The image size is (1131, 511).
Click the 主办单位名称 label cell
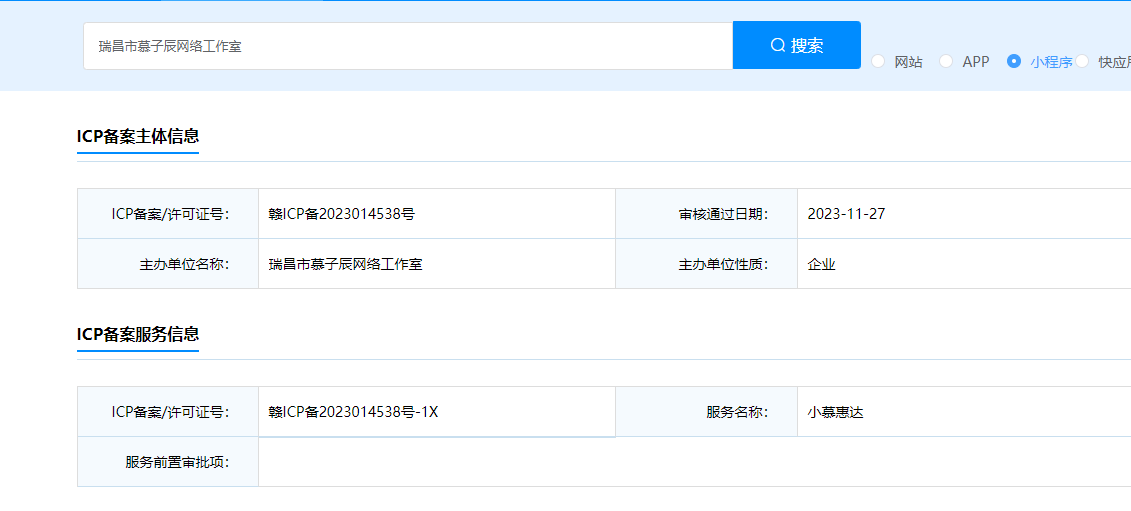168,263
